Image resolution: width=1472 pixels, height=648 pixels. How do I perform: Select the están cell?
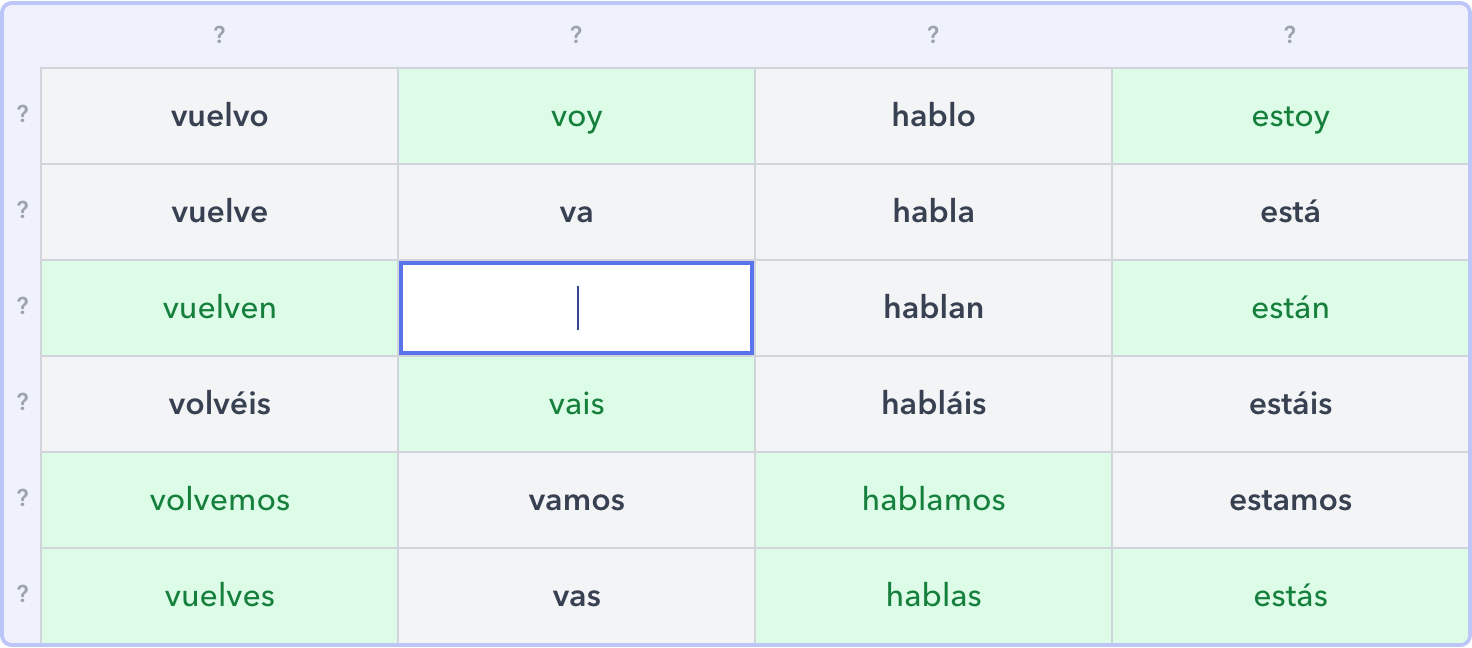[x=1290, y=308]
